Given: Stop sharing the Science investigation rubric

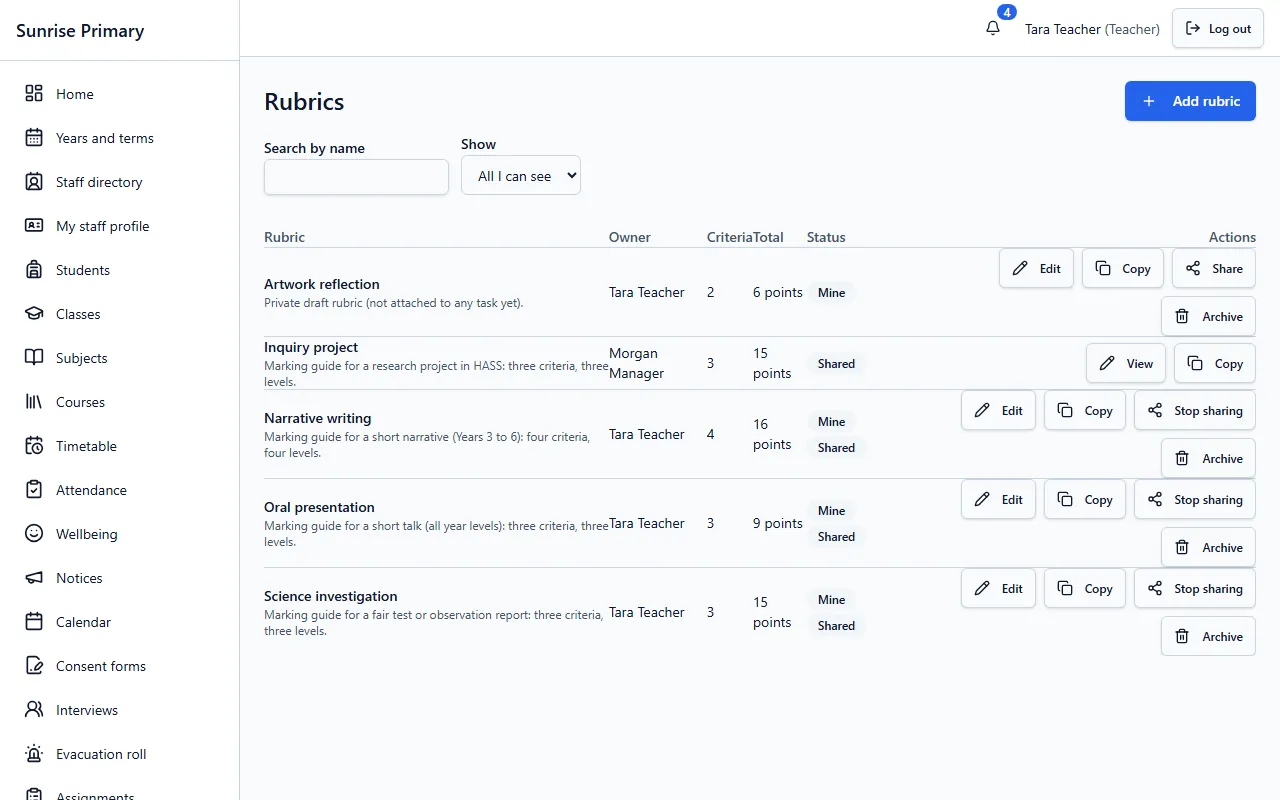Looking at the screenshot, I should coord(1195,588).
